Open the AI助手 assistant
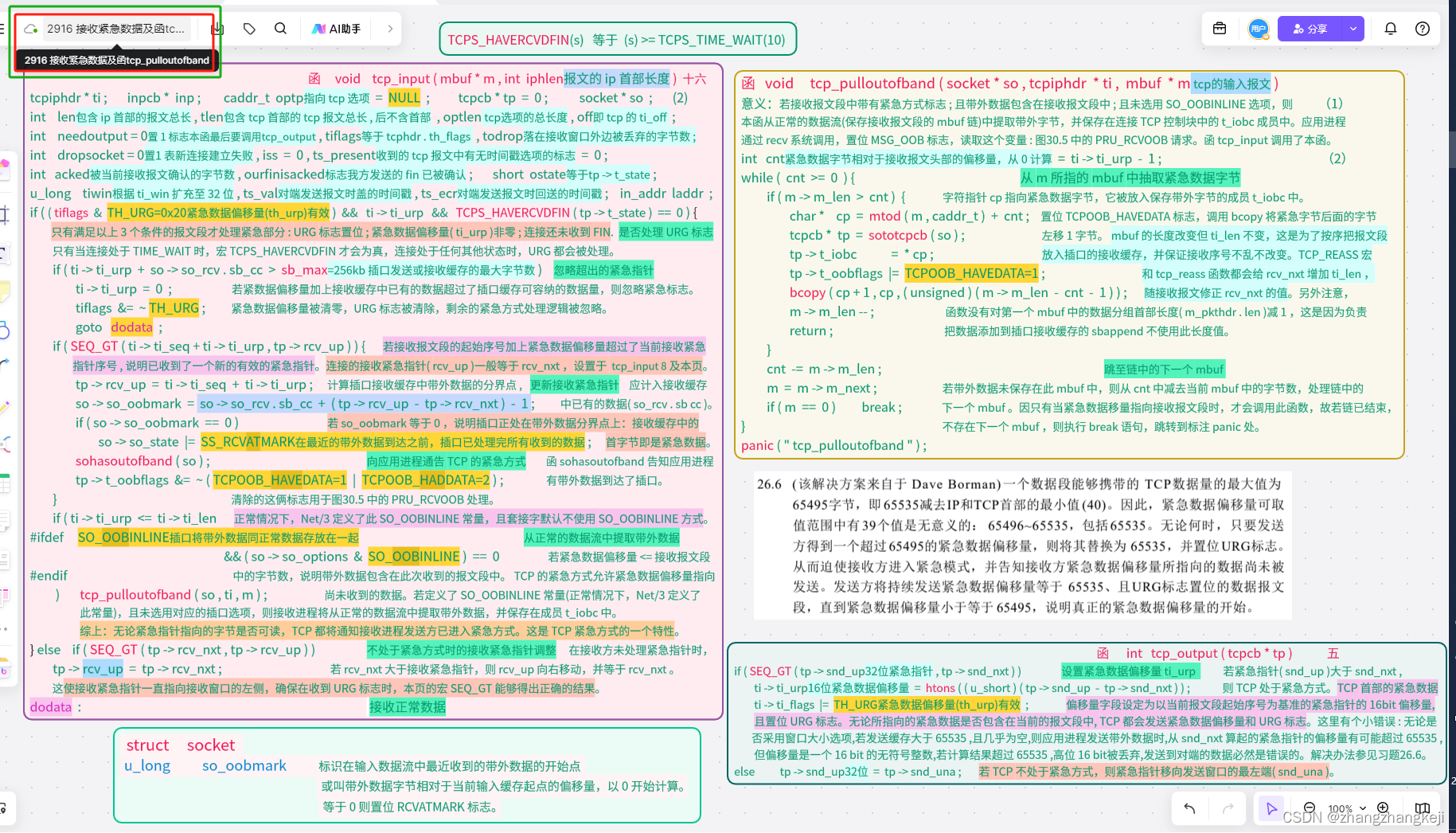Image resolution: width=1456 pixels, height=833 pixels. click(x=336, y=29)
